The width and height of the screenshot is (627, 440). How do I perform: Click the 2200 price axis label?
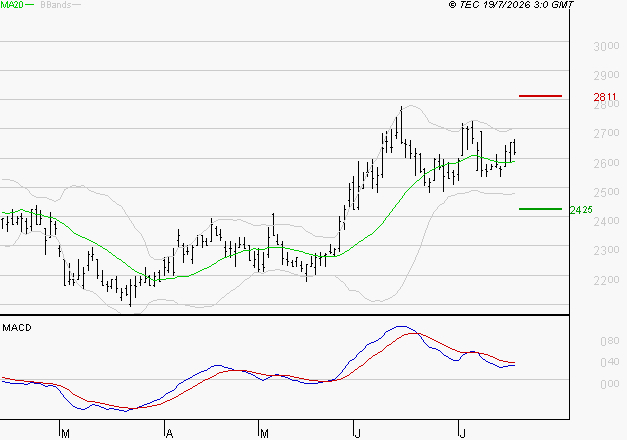click(x=606, y=280)
